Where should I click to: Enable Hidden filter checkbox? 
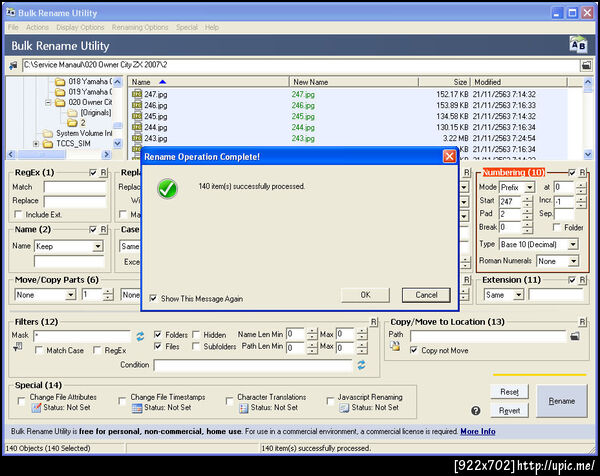(196, 334)
